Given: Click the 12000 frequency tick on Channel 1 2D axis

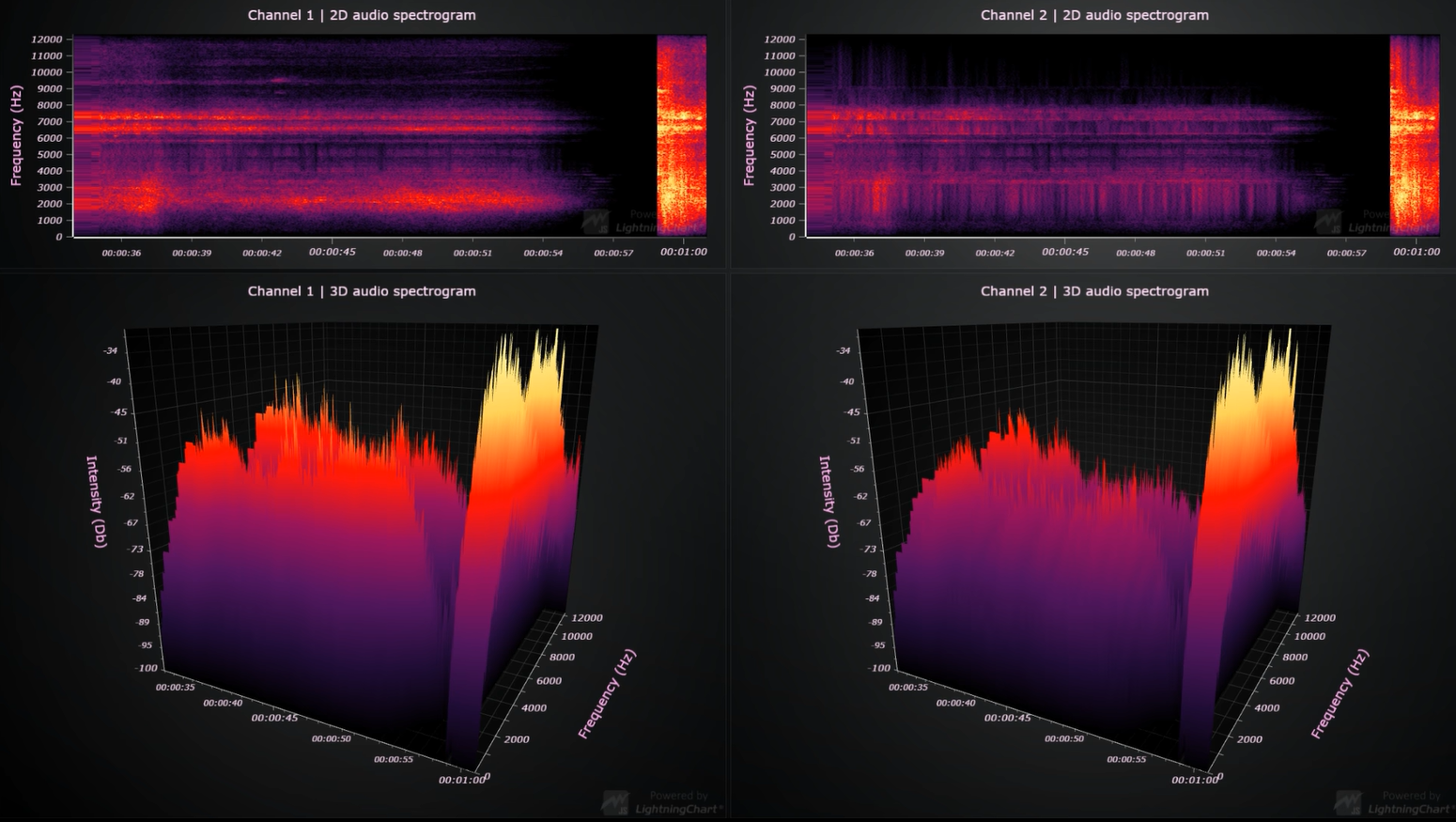Looking at the screenshot, I should tap(46, 39).
